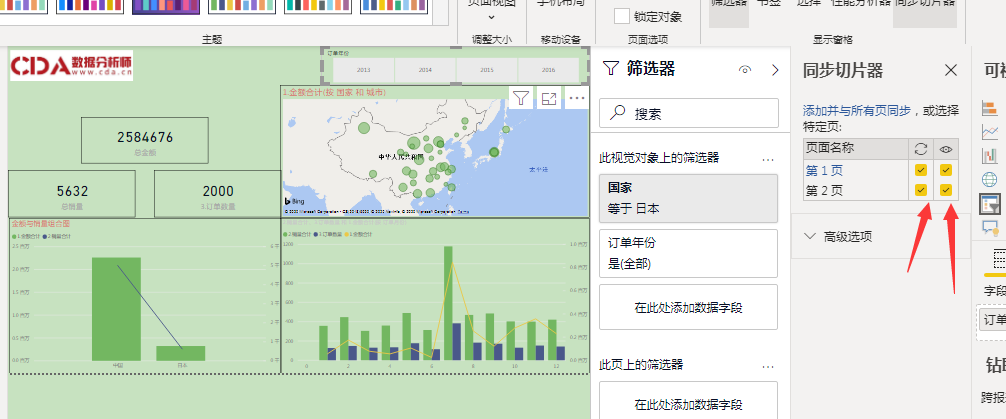Toggle the Filters pane visibility eye icon

[745, 70]
